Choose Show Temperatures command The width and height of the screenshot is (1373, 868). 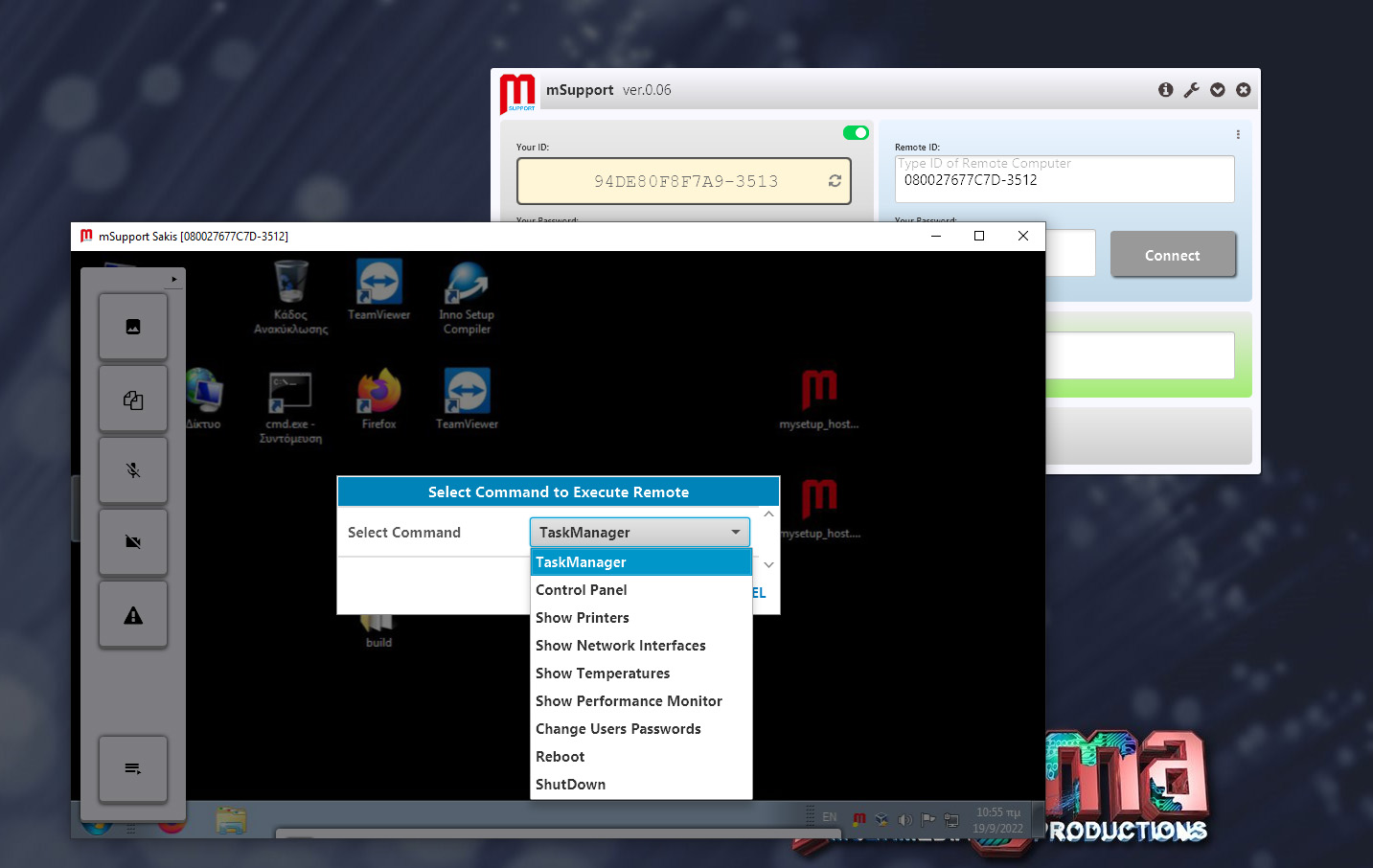(x=641, y=674)
